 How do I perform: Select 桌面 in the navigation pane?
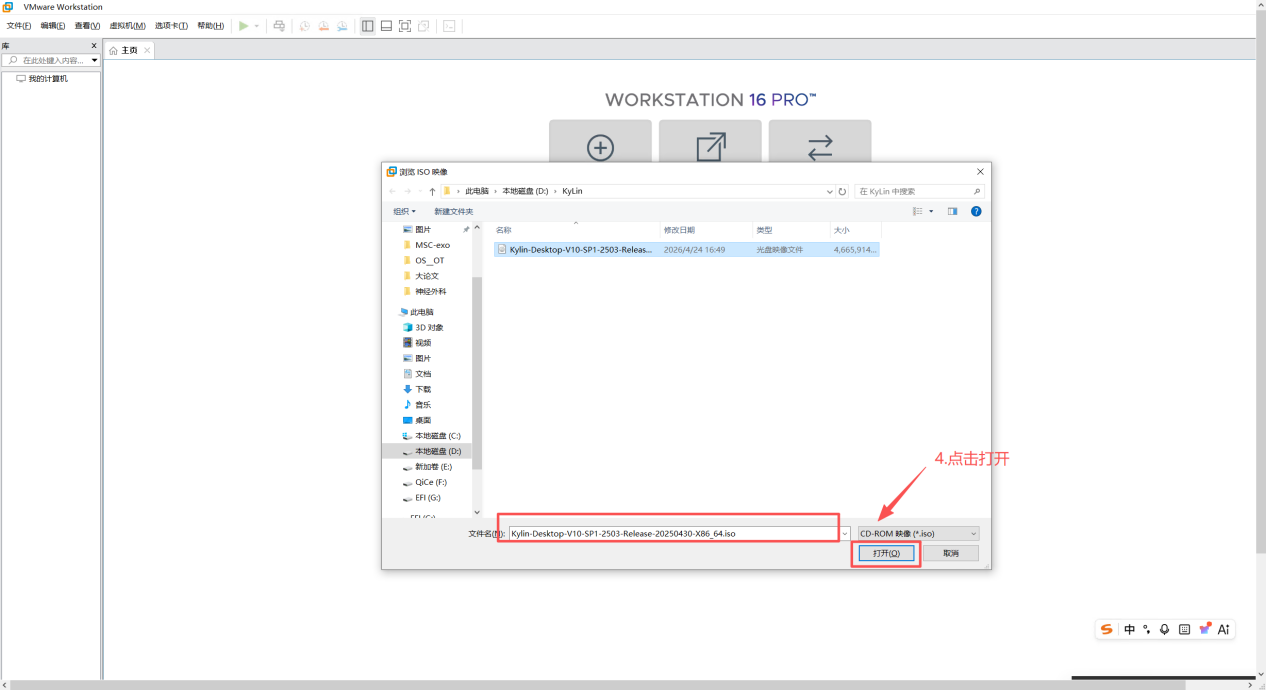(423, 420)
